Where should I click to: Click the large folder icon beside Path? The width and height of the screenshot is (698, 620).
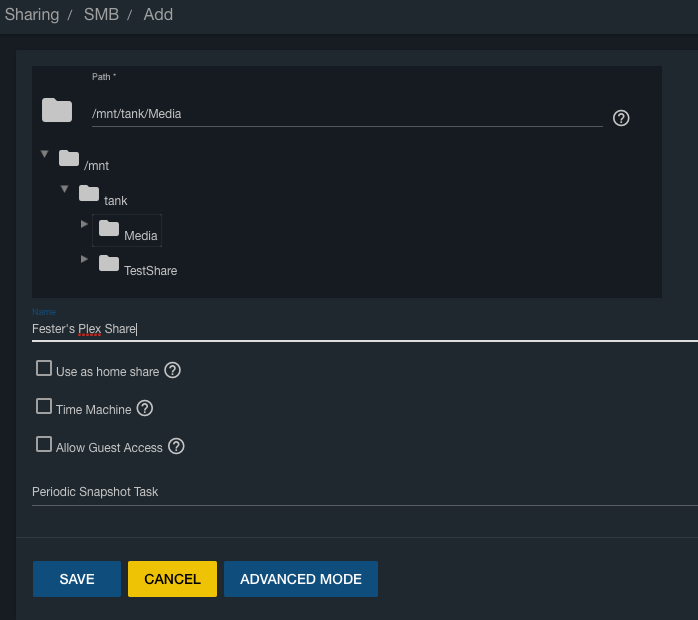pos(57,111)
